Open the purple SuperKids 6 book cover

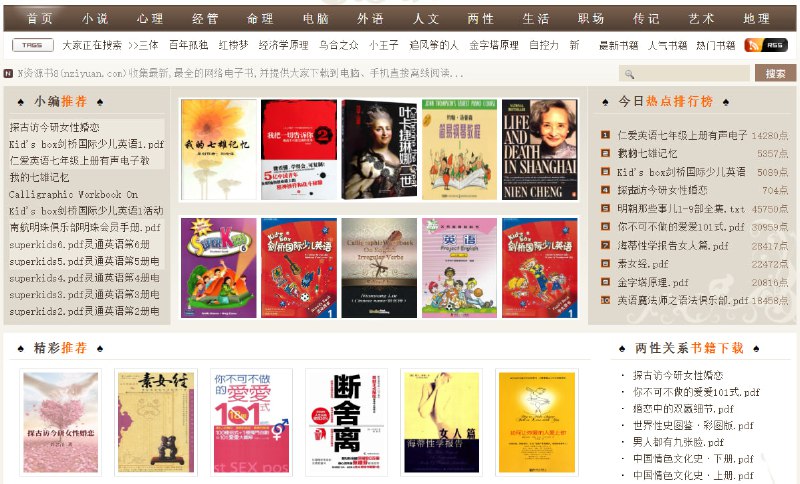pyautogui.click(x=218, y=268)
